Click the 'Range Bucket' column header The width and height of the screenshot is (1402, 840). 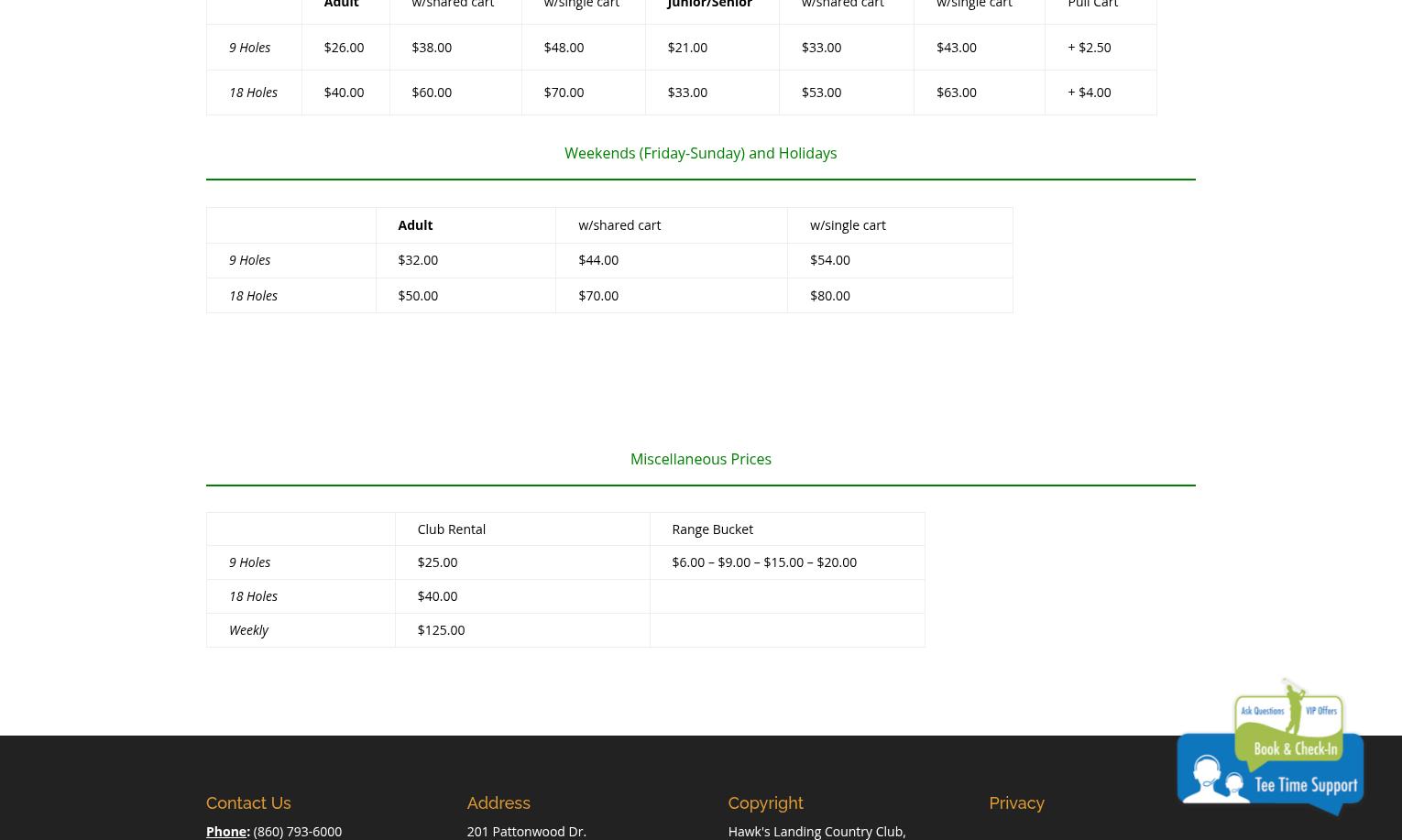[712, 529]
